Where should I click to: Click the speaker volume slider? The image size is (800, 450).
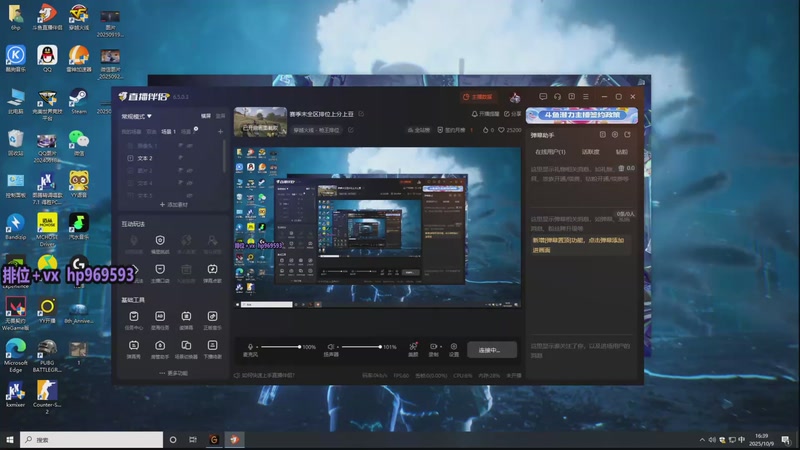[361, 347]
